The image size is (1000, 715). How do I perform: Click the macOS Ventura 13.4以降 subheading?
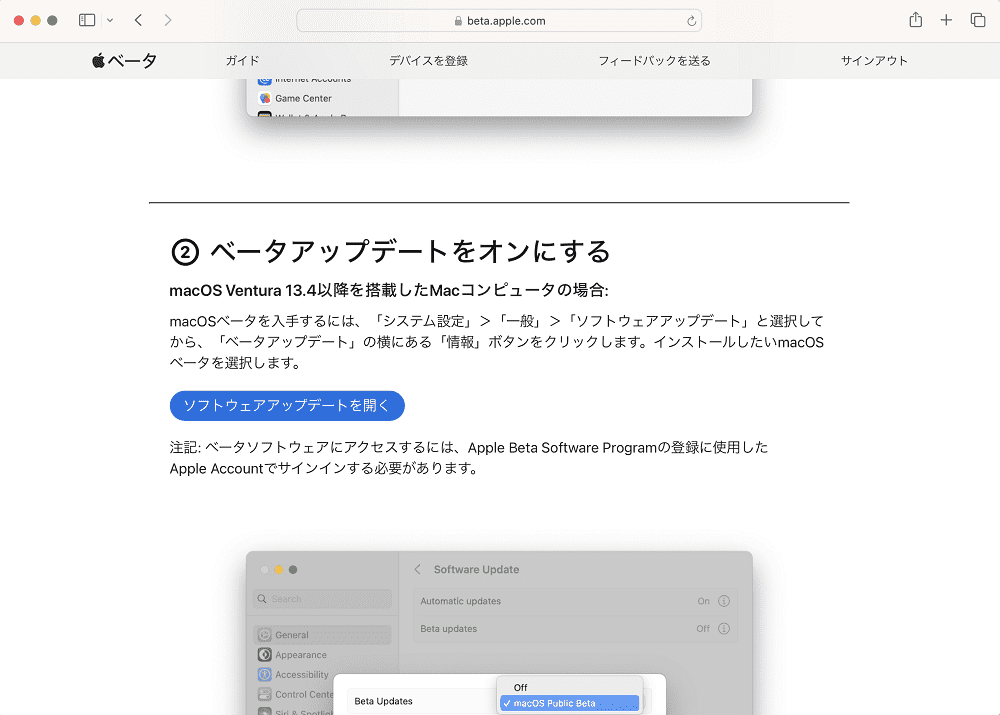[389, 290]
